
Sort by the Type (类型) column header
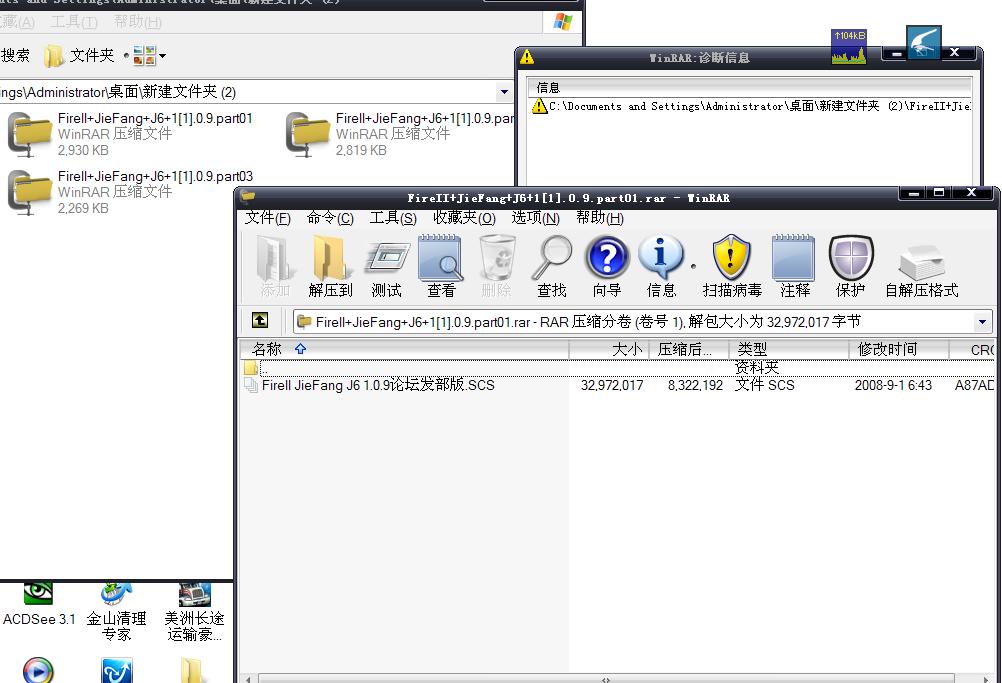click(x=789, y=349)
